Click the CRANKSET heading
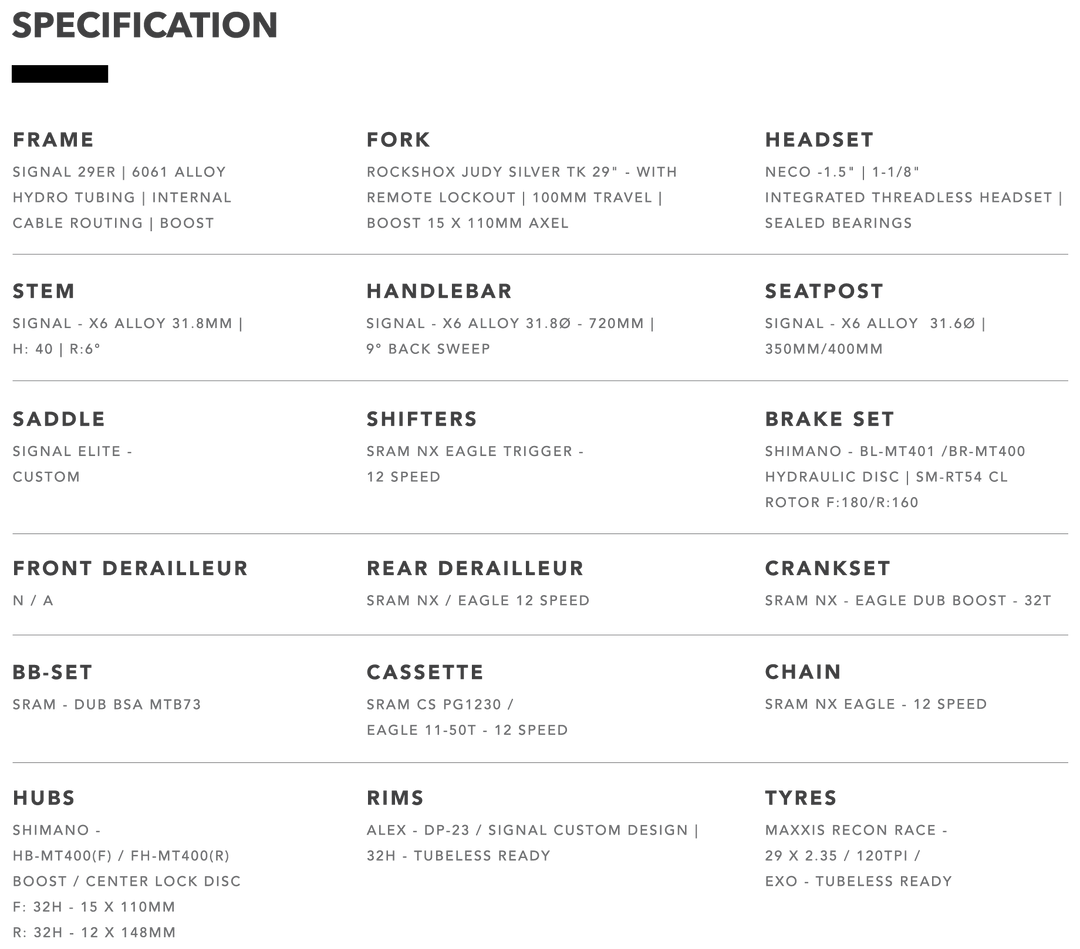The width and height of the screenshot is (1080, 949). 826,568
